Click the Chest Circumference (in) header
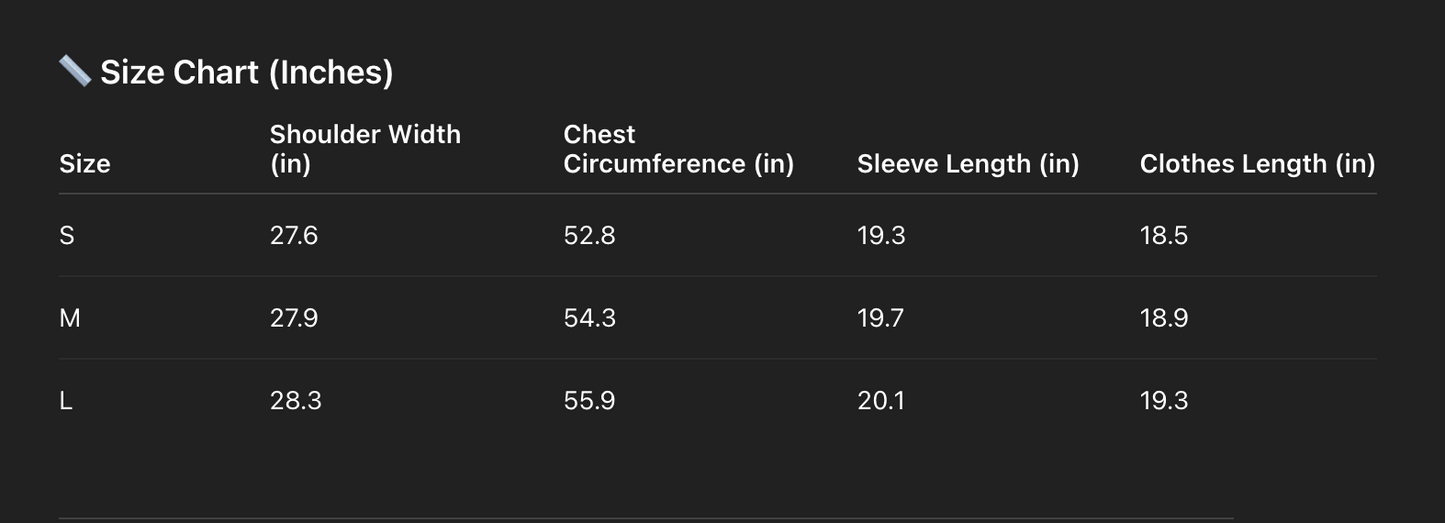1445x523 pixels. pos(678,149)
